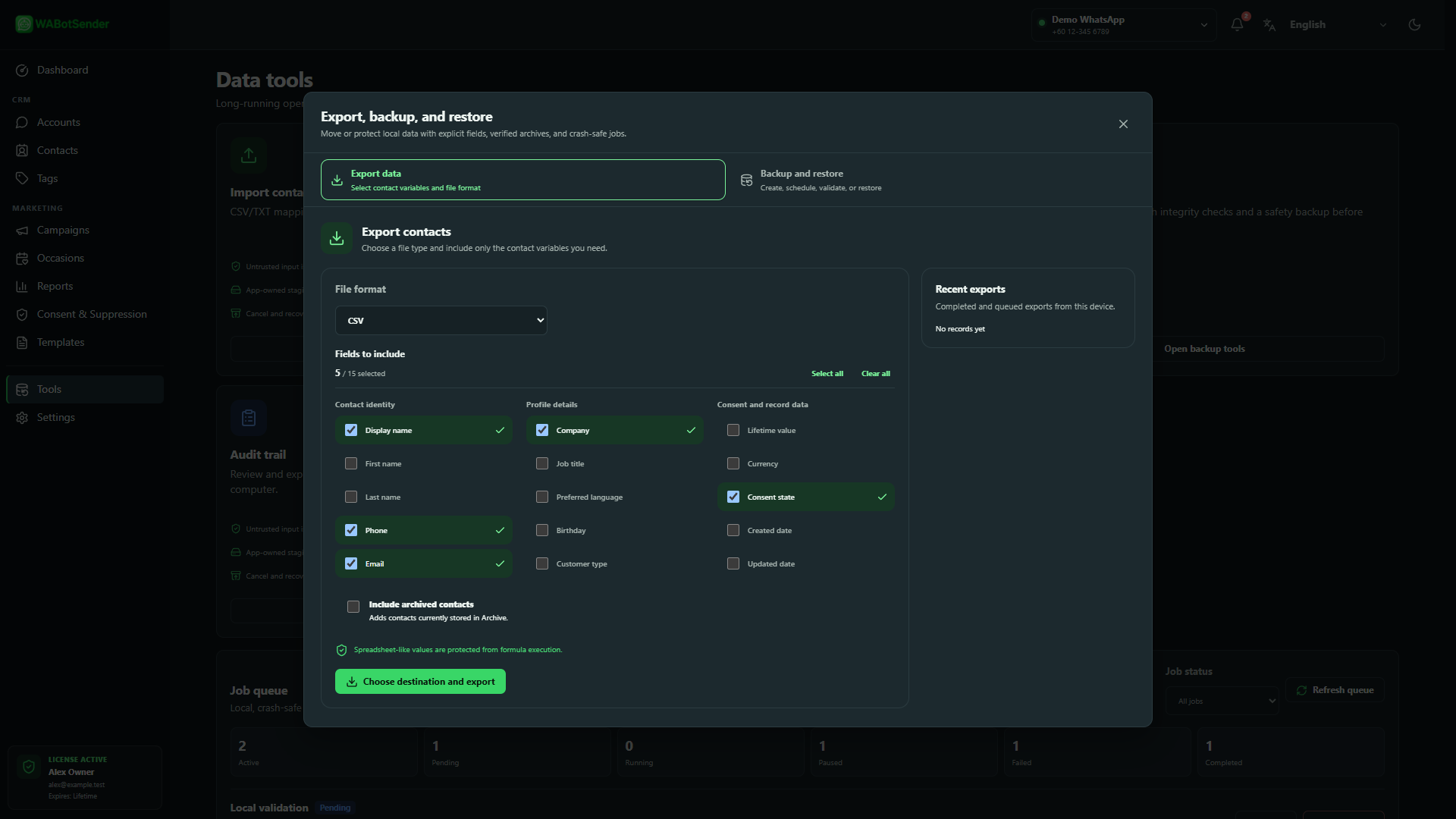
Task: Click the WABotSender logo
Action: pos(62,24)
